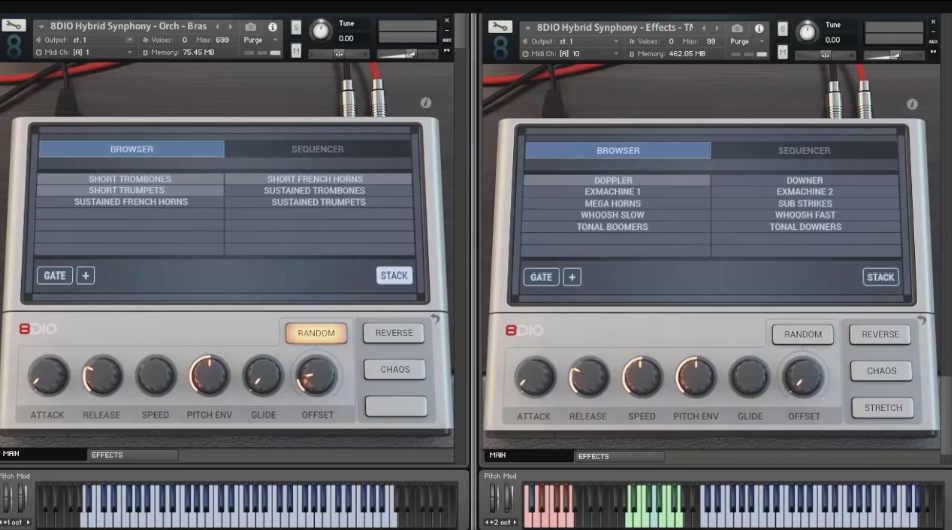
Task: Toggle GATE in the brass panel
Action: (55, 276)
